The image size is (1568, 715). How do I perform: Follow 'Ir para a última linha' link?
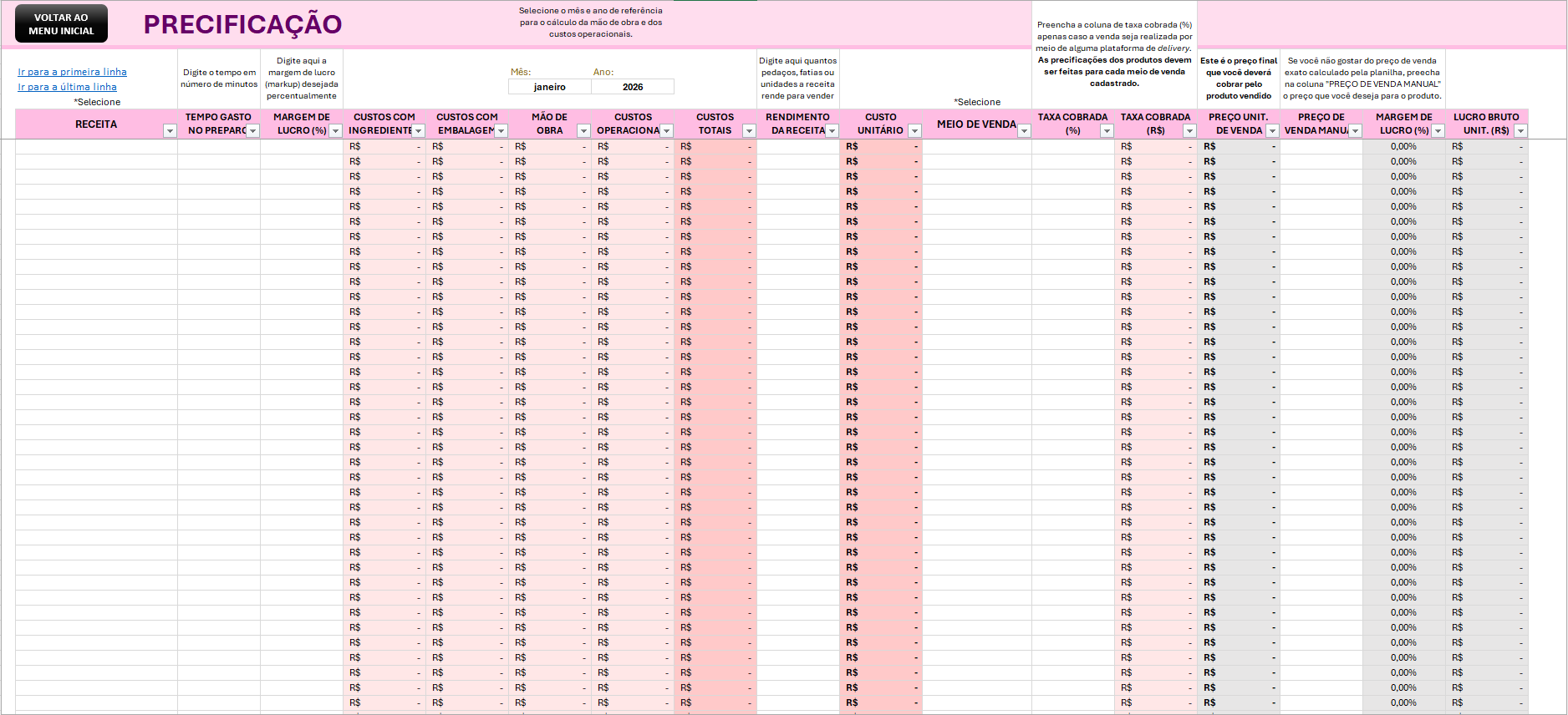tap(68, 87)
